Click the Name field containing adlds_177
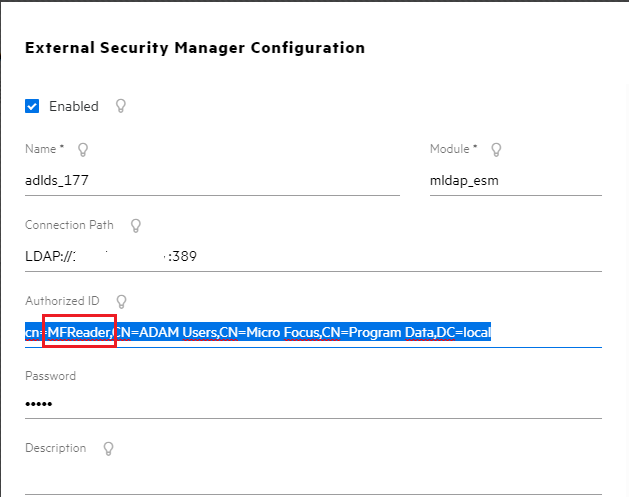Viewport: 629px width, 497px height. pyautogui.click(x=212, y=180)
